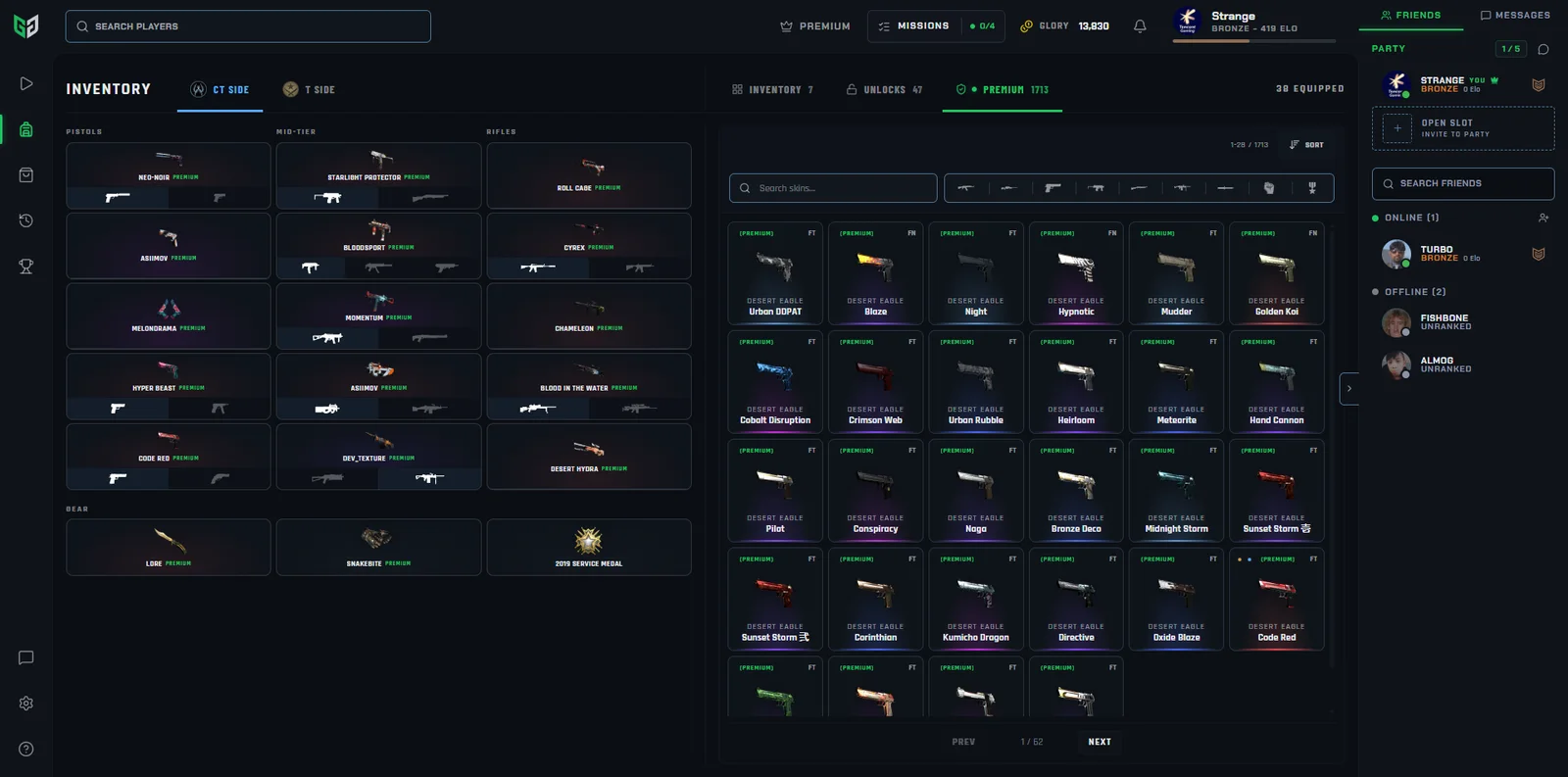Switch Hyper Beast slot to the greyed pistol
This screenshot has width=1568, height=777.
pyautogui.click(x=220, y=409)
